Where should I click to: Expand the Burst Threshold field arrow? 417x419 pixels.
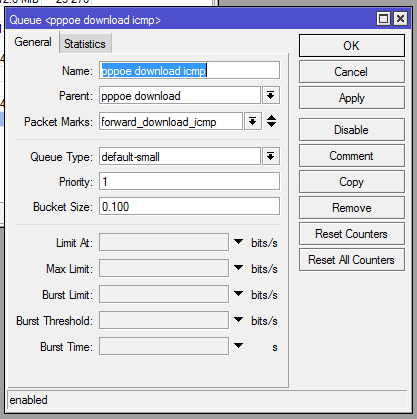point(238,320)
